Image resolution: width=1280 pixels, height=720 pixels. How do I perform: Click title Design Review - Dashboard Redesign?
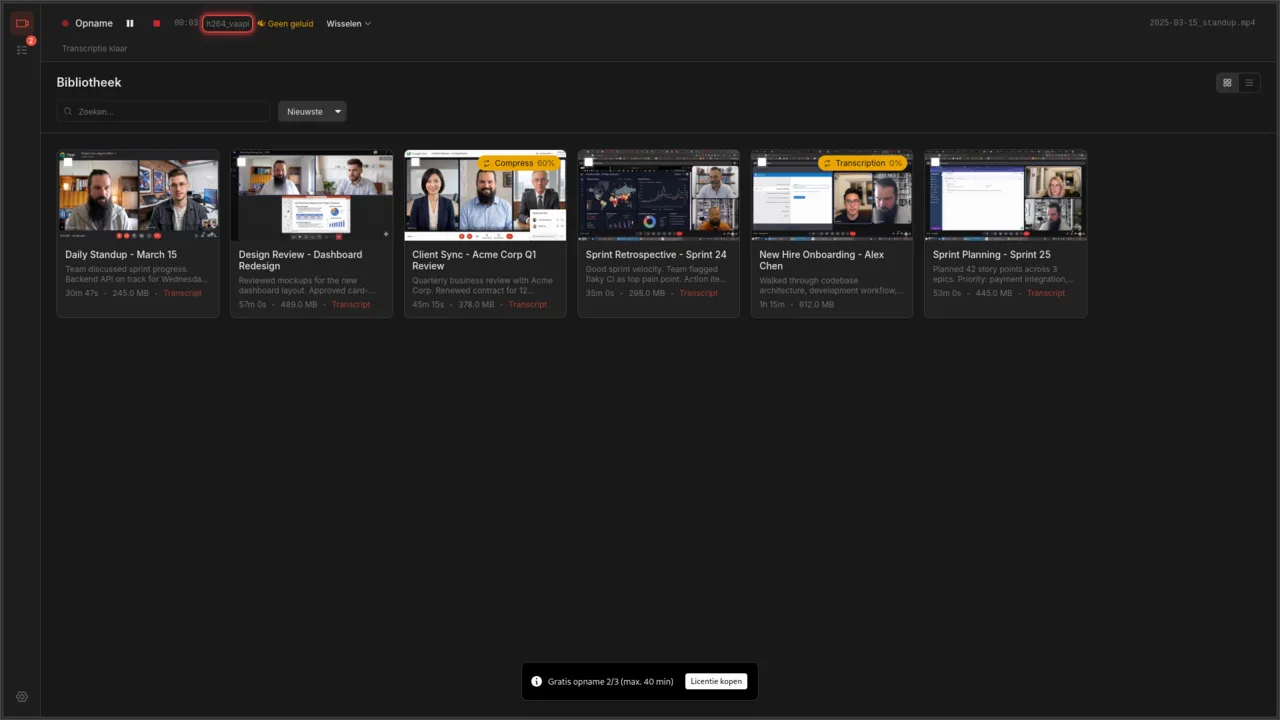[x=300, y=260]
